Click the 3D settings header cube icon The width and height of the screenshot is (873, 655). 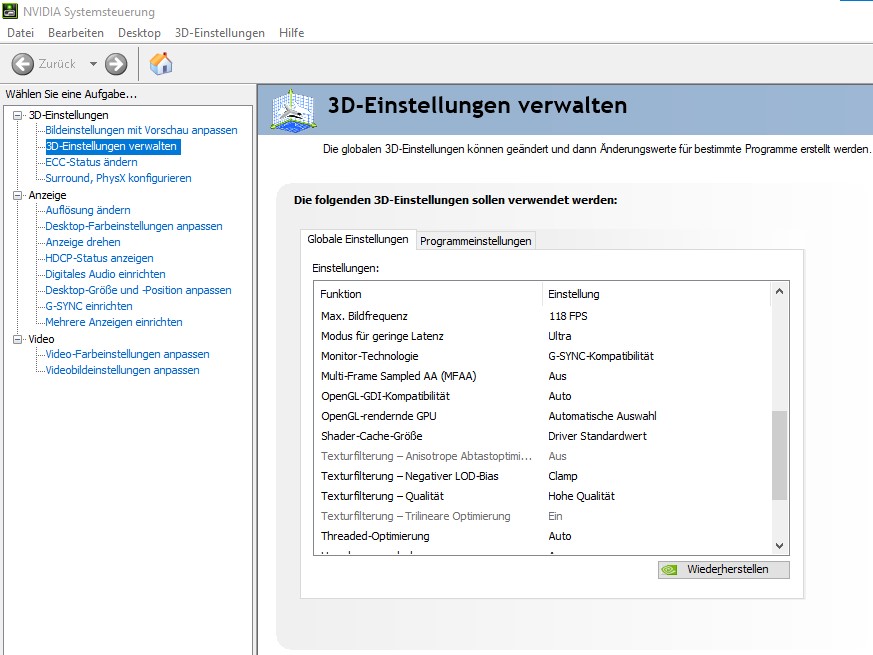pos(293,110)
